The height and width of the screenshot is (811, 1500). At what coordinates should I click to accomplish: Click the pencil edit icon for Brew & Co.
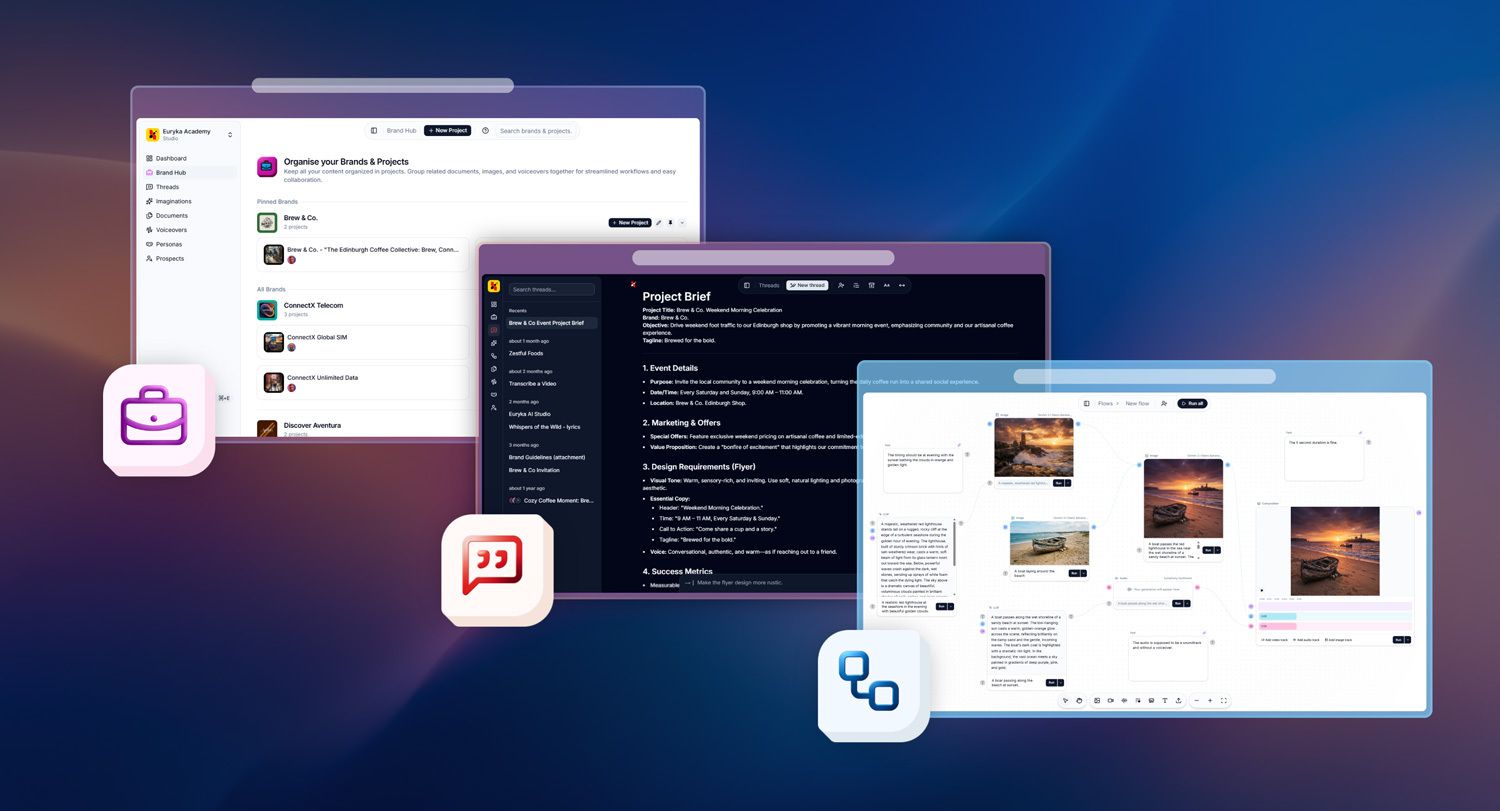[658, 223]
